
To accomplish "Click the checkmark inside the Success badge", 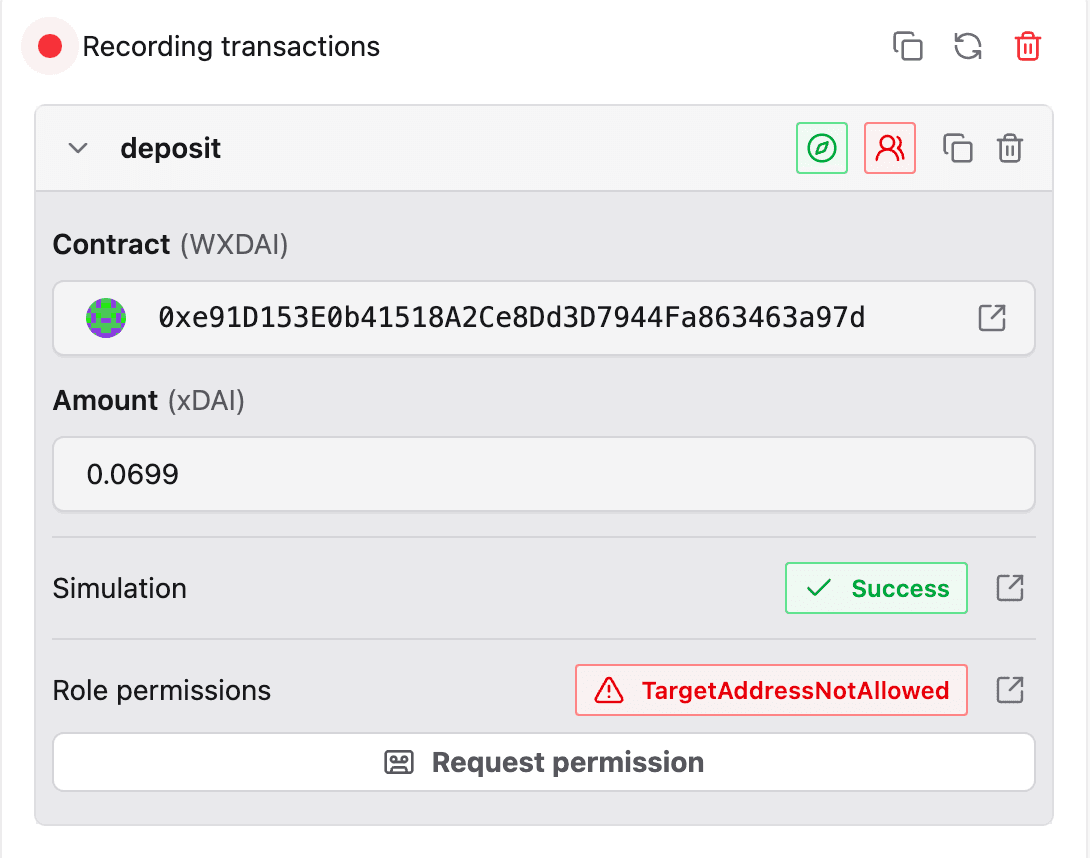I will pyautogui.click(x=817, y=588).
